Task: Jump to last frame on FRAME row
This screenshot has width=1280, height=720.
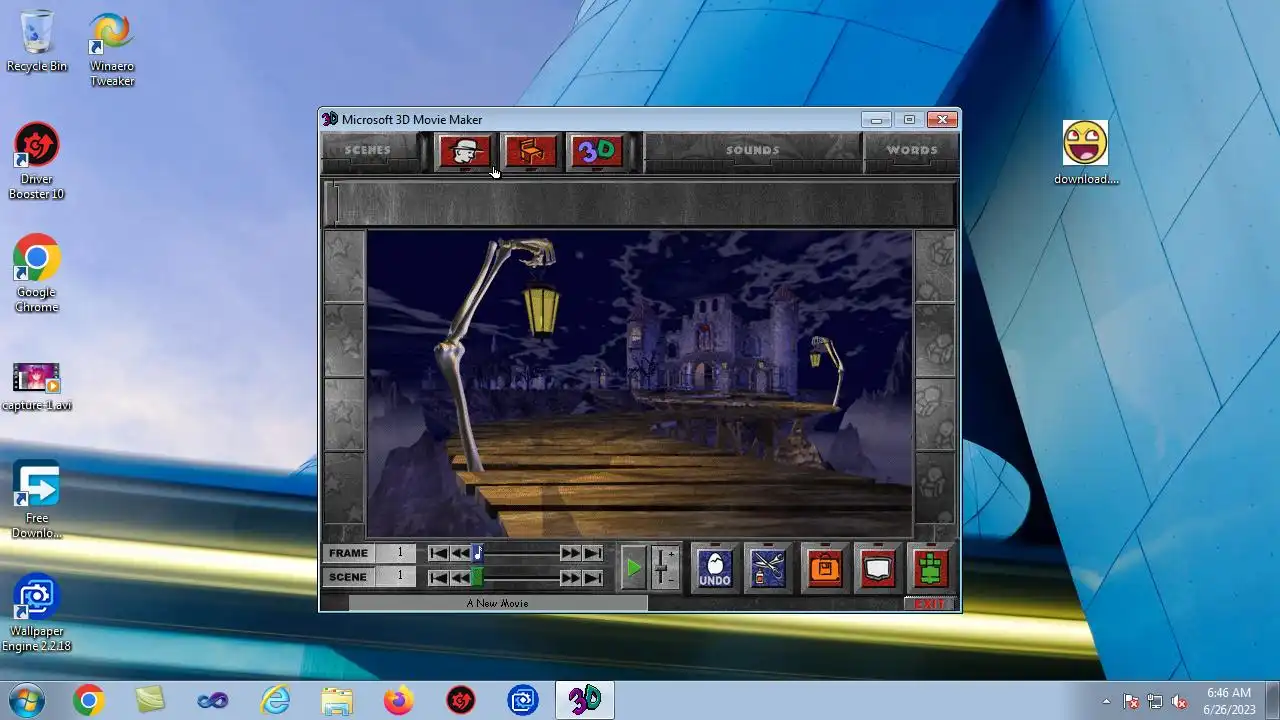Action: (x=593, y=553)
